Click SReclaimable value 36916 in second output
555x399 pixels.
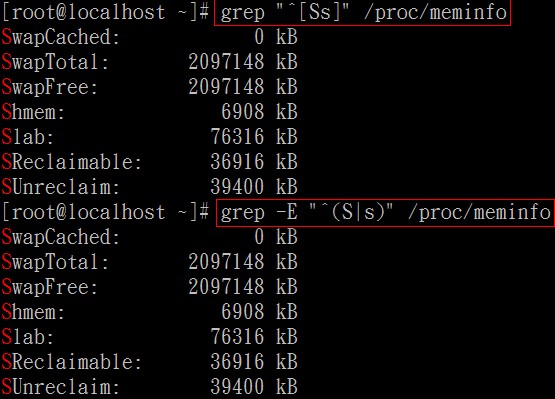click(237, 362)
